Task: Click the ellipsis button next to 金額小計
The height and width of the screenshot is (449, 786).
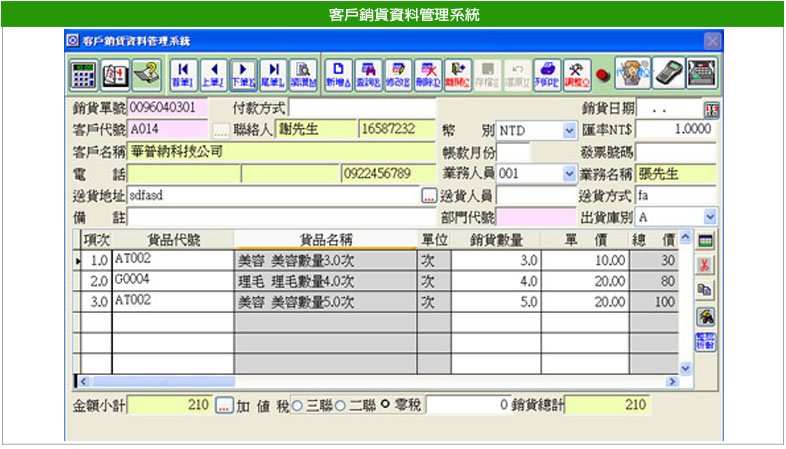Action: [x=224, y=406]
